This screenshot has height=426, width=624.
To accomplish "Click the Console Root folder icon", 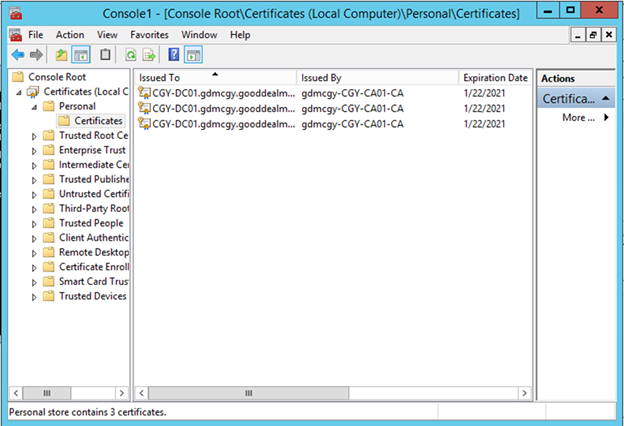I will point(18,77).
